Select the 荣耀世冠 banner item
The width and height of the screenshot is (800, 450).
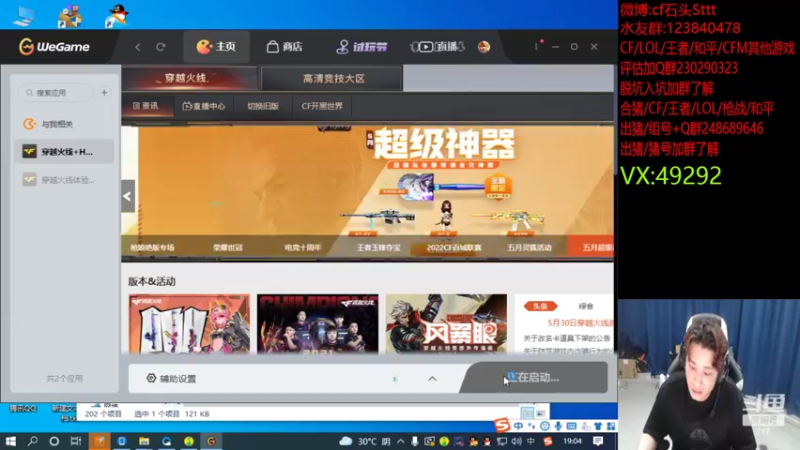coord(228,247)
